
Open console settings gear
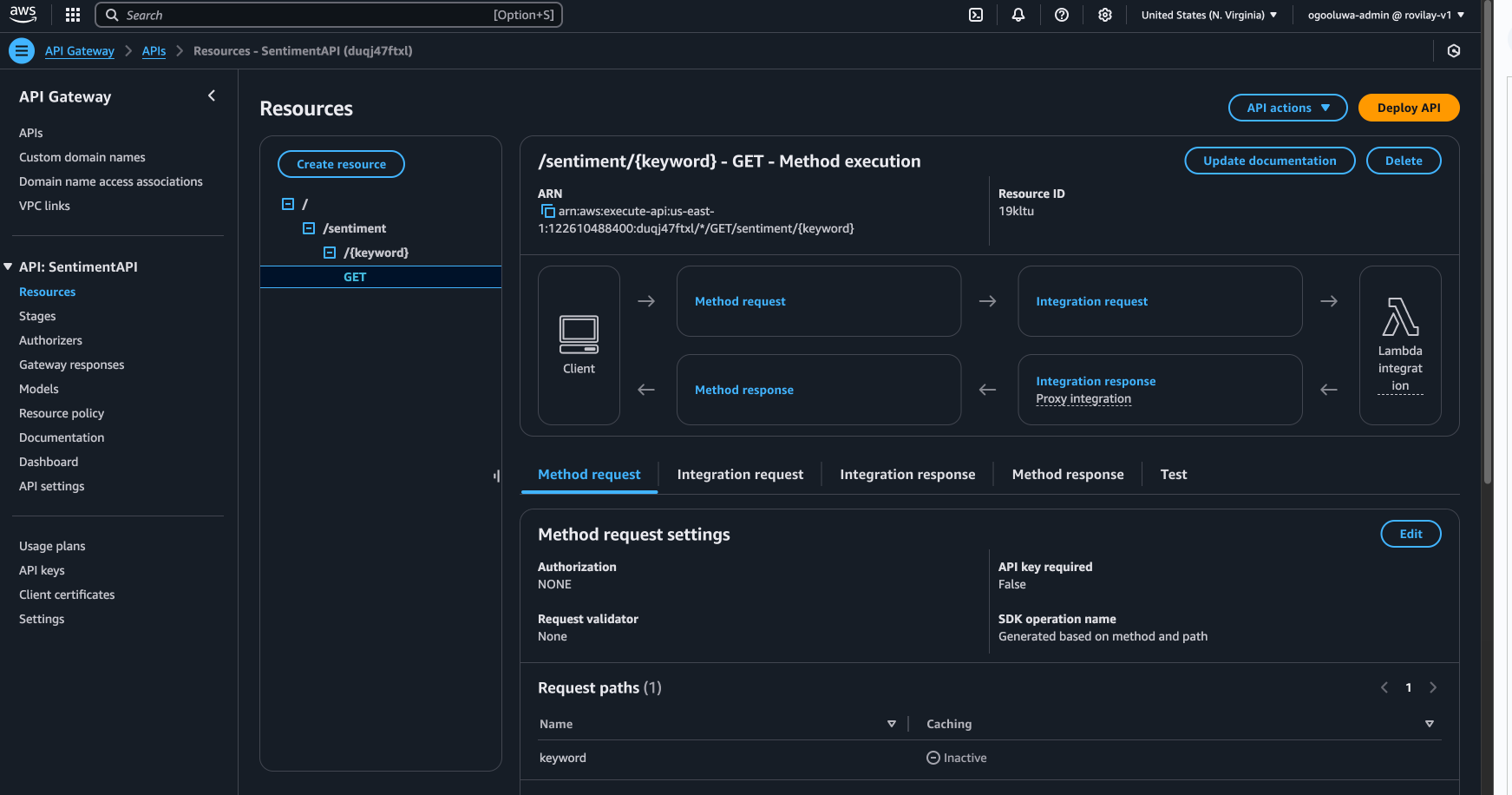click(x=1105, y=15)
